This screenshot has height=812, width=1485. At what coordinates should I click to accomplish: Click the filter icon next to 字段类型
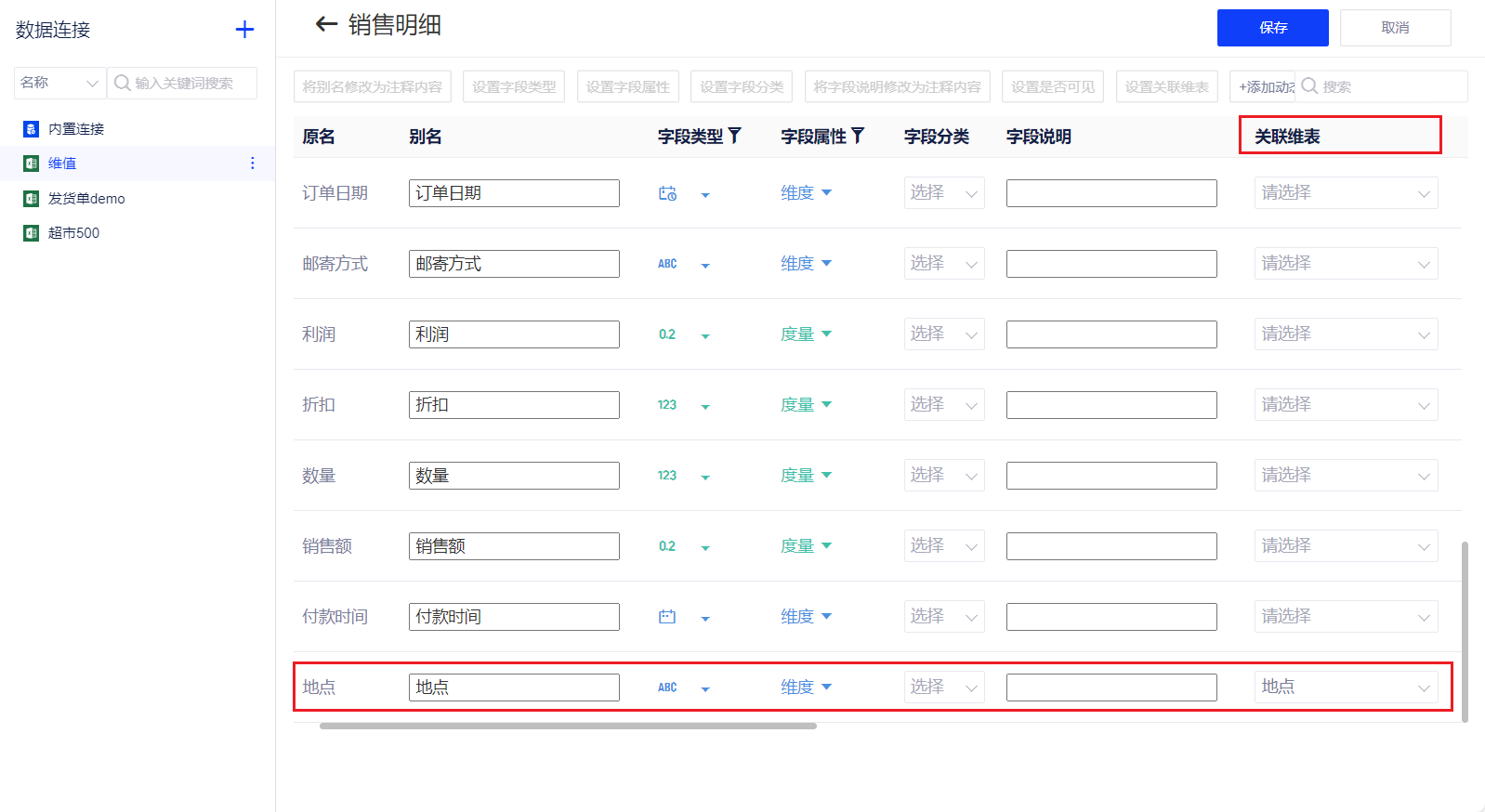coord(735,136)
